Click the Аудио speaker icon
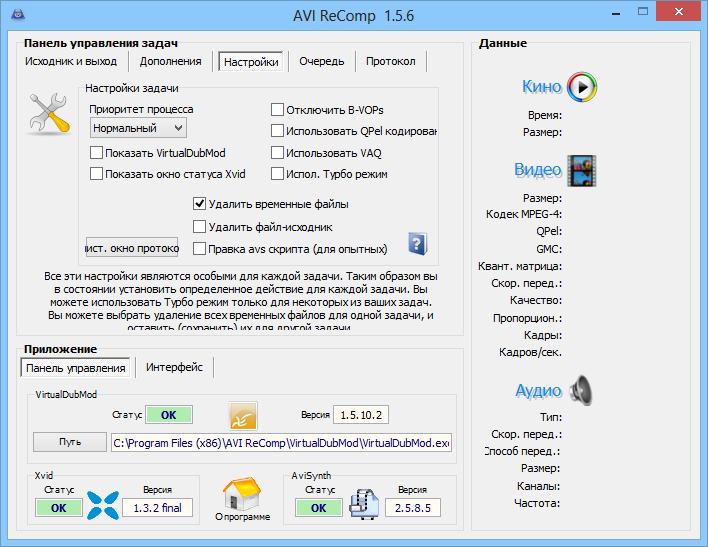 pyautogui.click(x=581, y=391)
